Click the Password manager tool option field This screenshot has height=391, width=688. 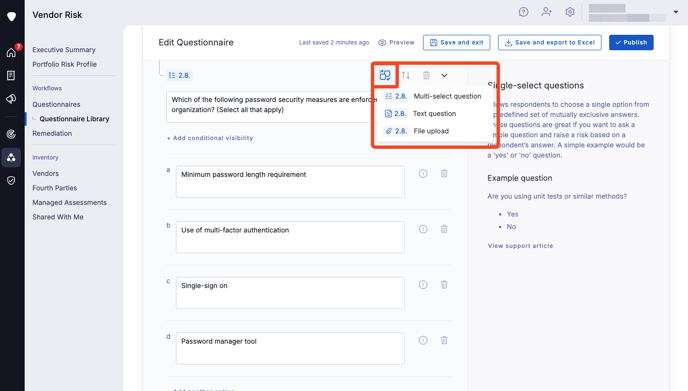(x=290, y=348)
